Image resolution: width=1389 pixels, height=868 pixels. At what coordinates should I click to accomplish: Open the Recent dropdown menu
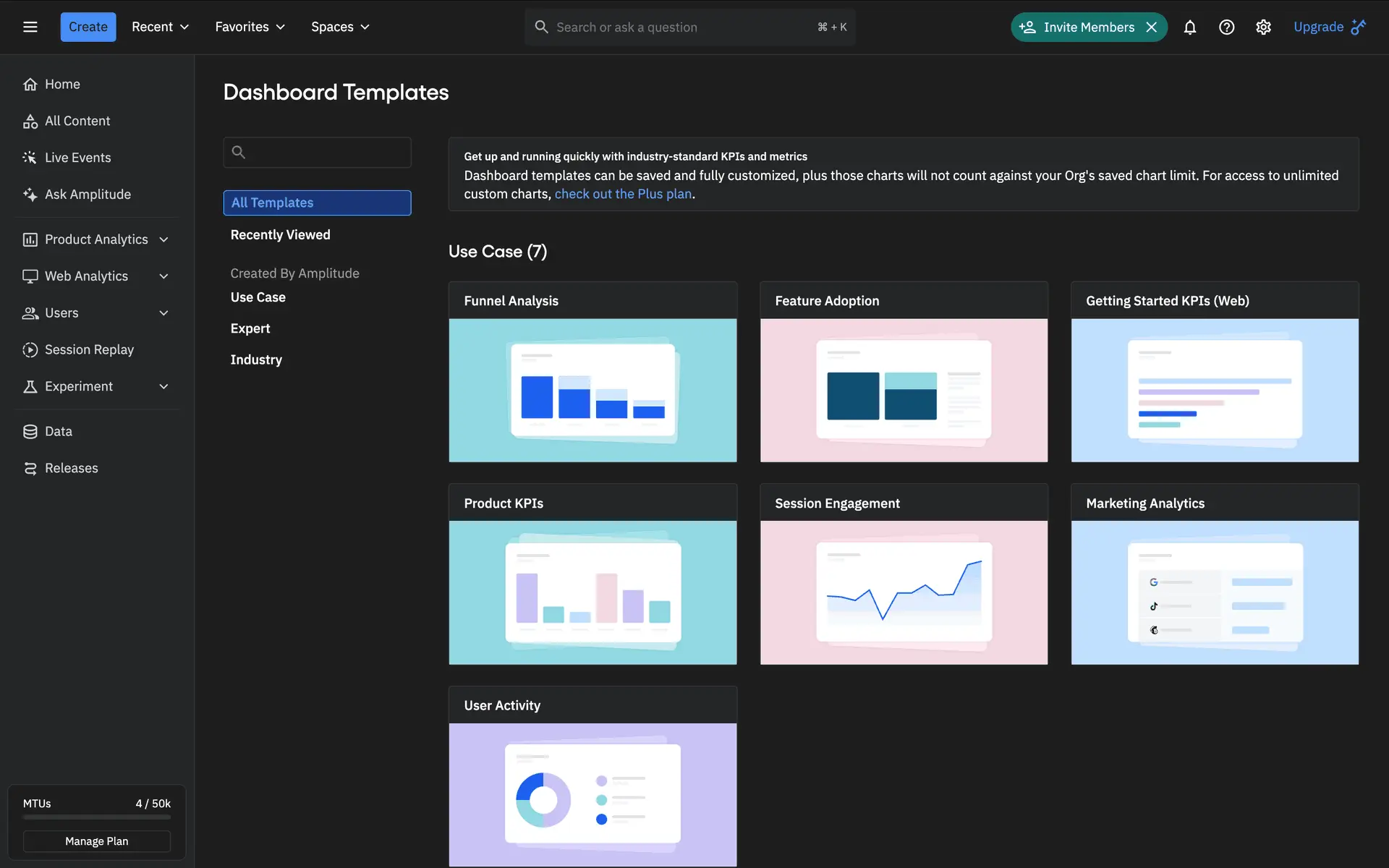pos(160,27)
